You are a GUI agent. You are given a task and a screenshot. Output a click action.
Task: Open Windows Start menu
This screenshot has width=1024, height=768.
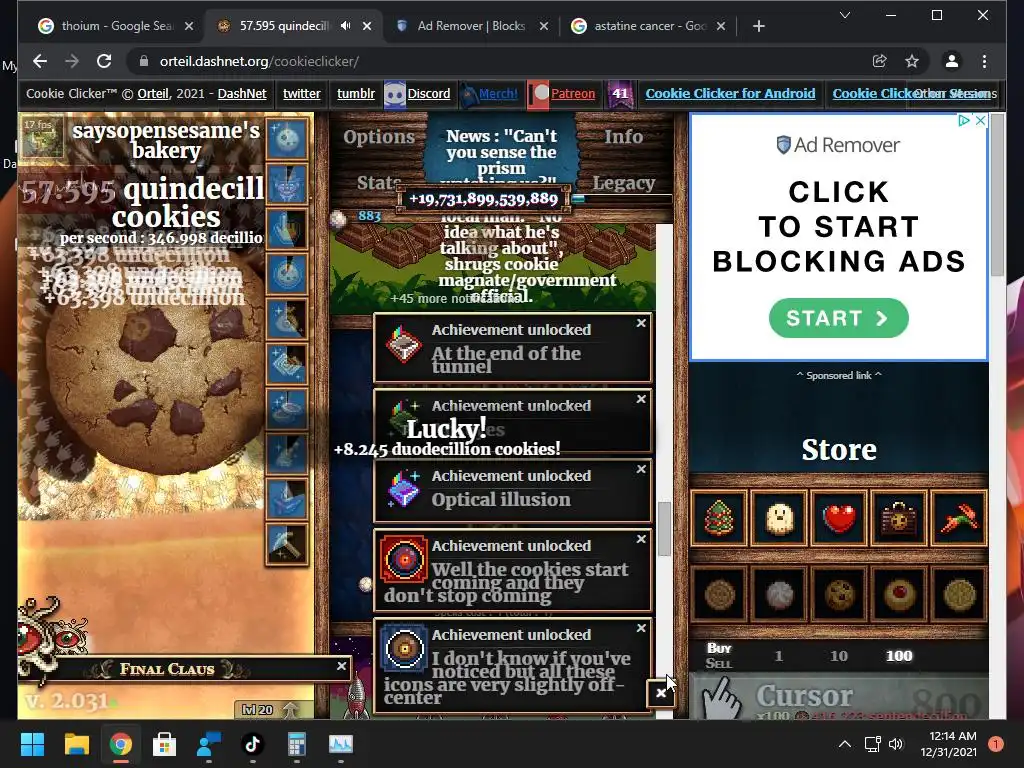coord(32,744)
